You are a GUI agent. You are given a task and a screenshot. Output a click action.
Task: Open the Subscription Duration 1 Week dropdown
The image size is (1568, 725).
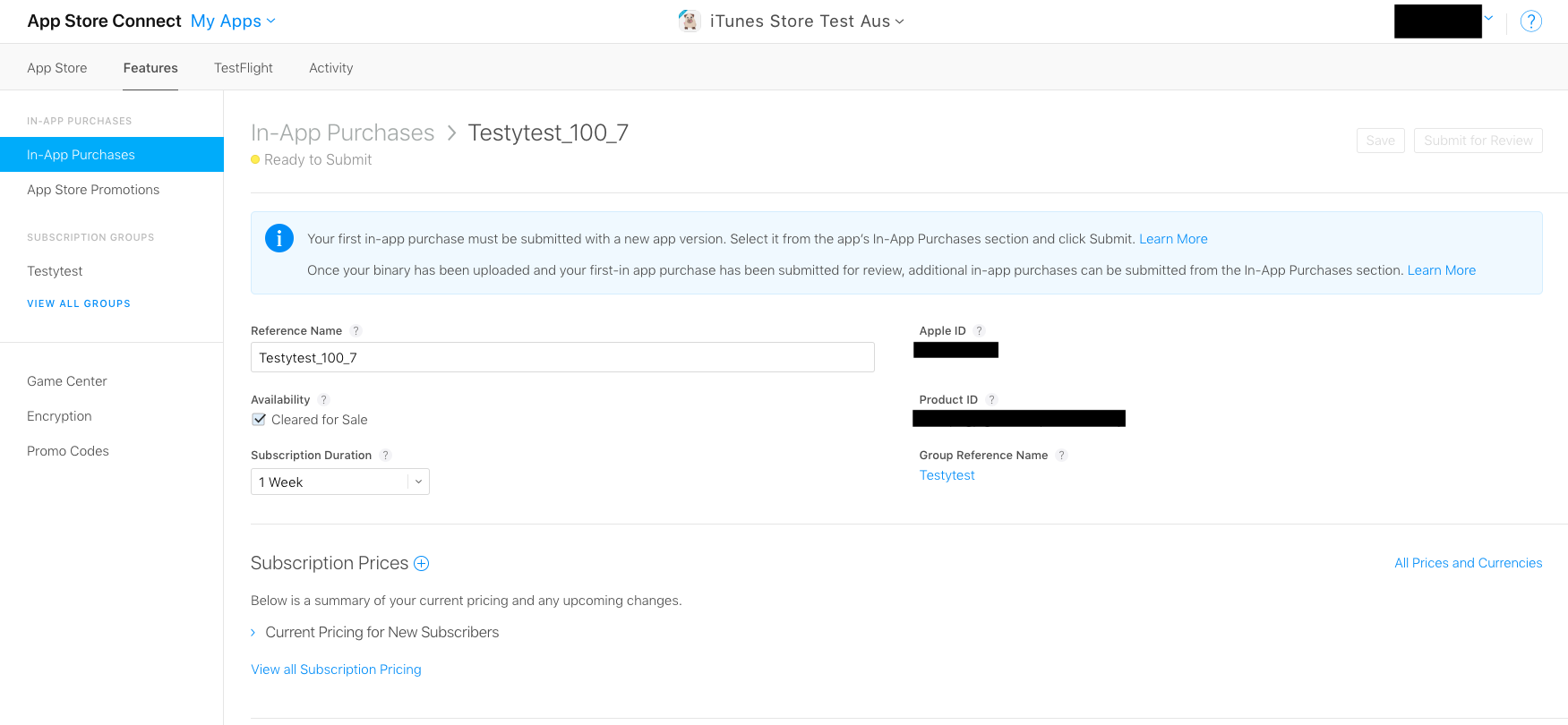point(340,482)
